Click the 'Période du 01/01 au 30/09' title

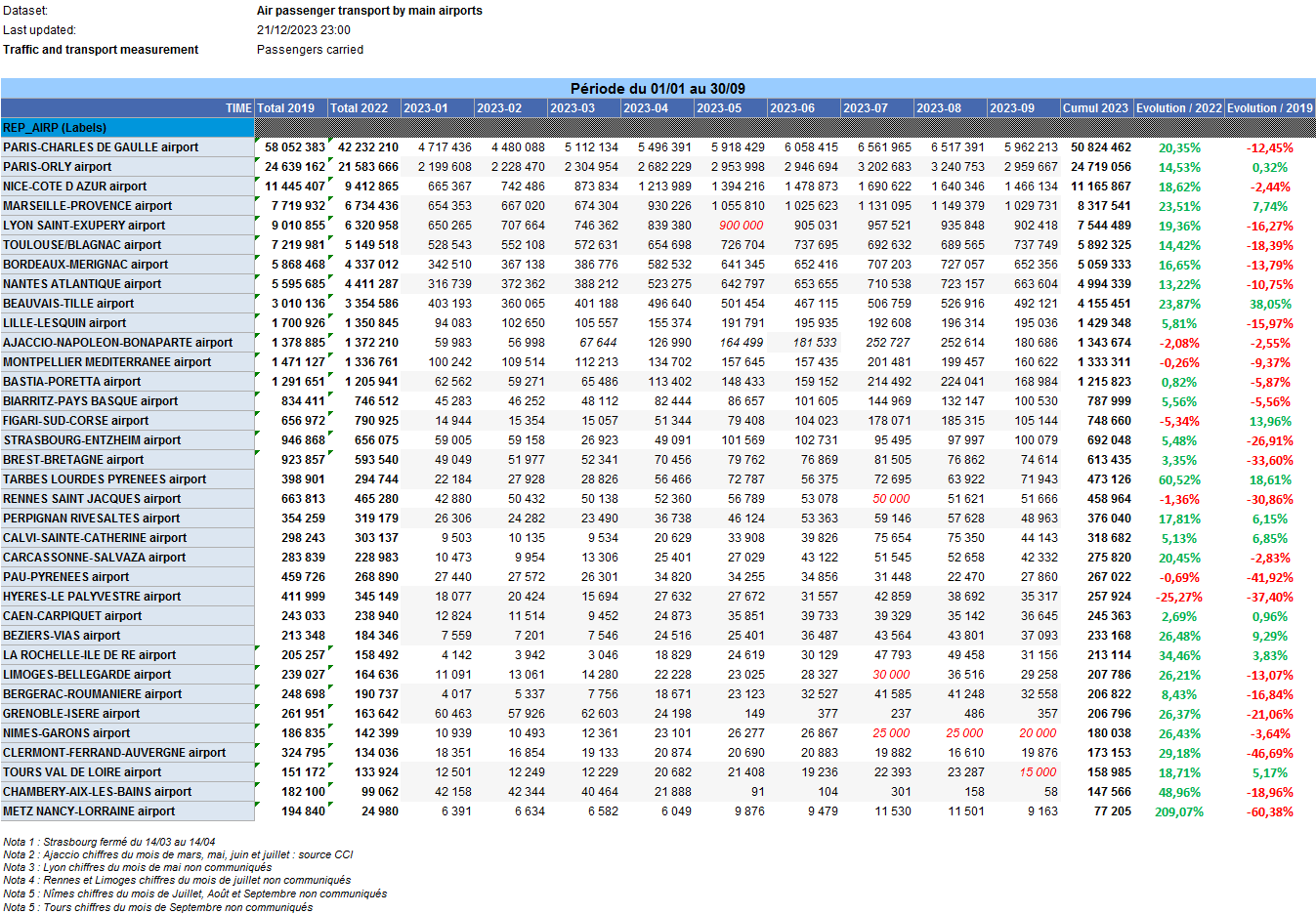tap(658, 88)
